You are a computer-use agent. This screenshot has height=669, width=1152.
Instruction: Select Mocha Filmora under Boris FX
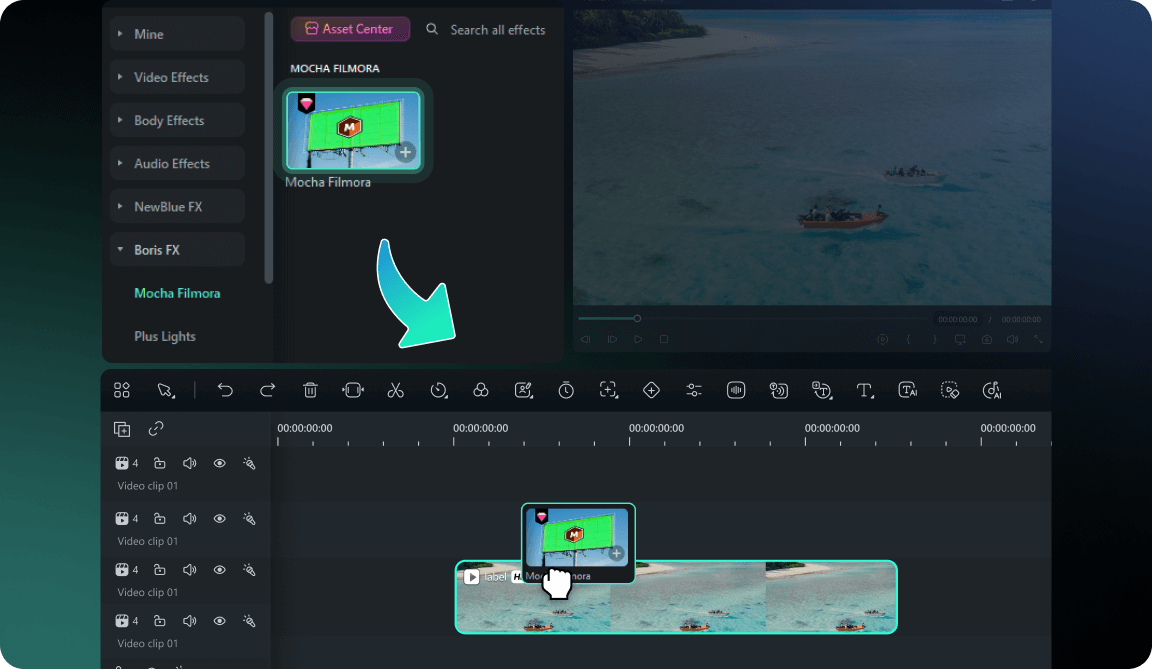click(177, 293)
